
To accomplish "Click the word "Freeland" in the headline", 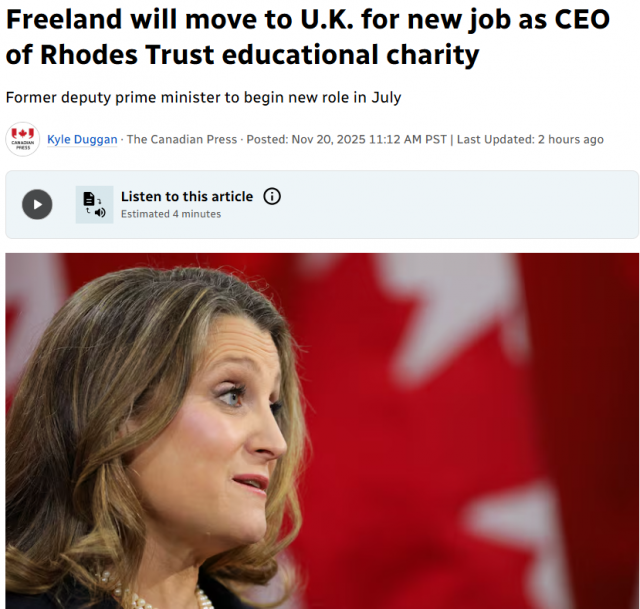I will coord(67,20).
